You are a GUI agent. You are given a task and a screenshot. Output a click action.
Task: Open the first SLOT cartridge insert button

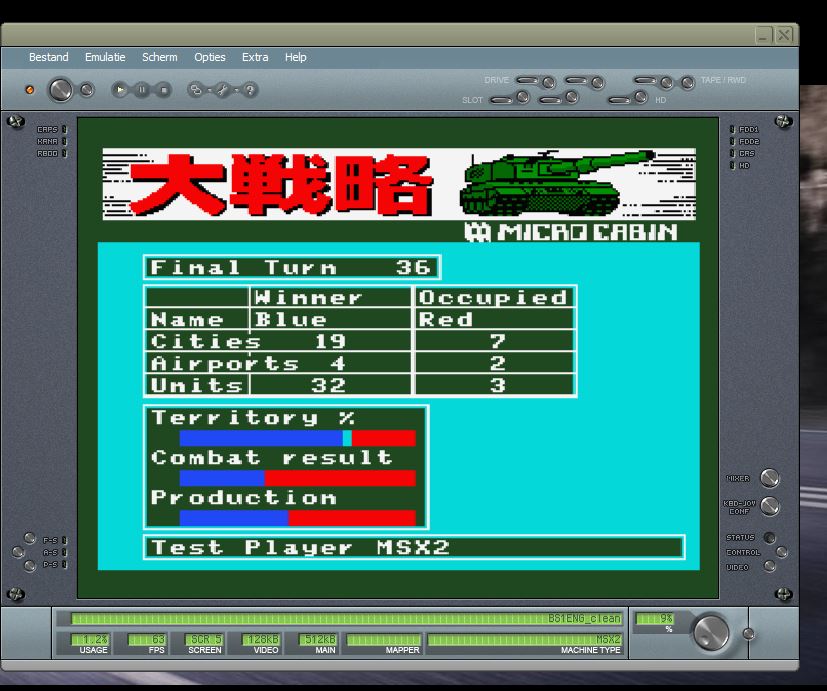502,100
